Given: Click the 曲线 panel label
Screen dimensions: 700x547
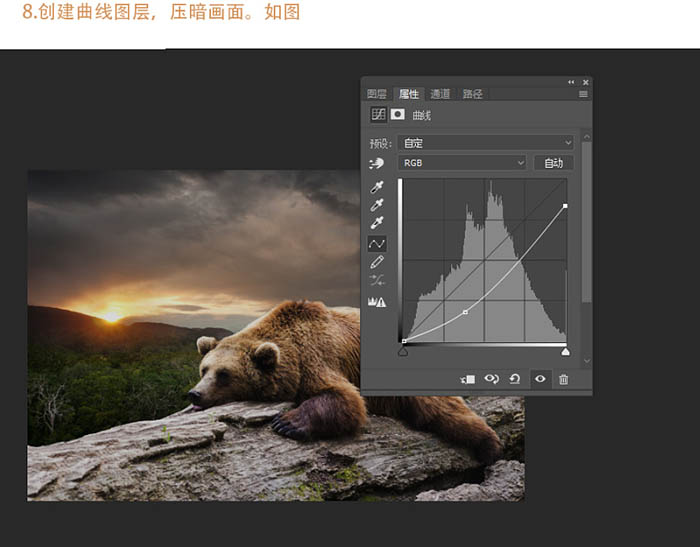Looking at the screenshot, I should pos(421,115).
